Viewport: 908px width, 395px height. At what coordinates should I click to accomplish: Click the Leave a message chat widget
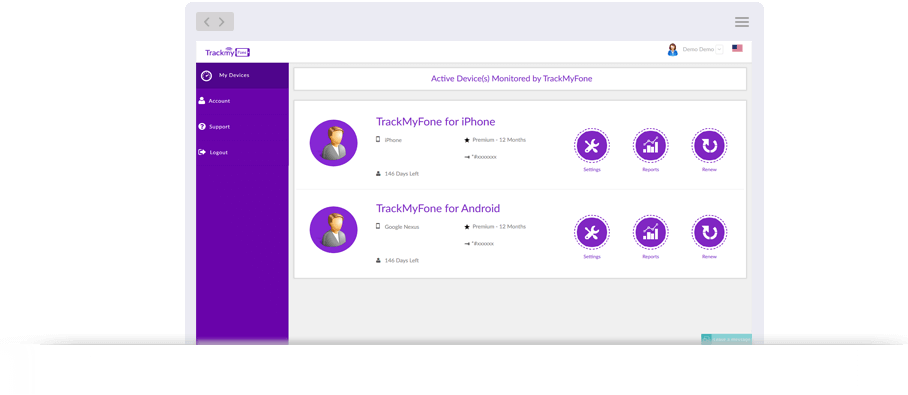point(726,339)
